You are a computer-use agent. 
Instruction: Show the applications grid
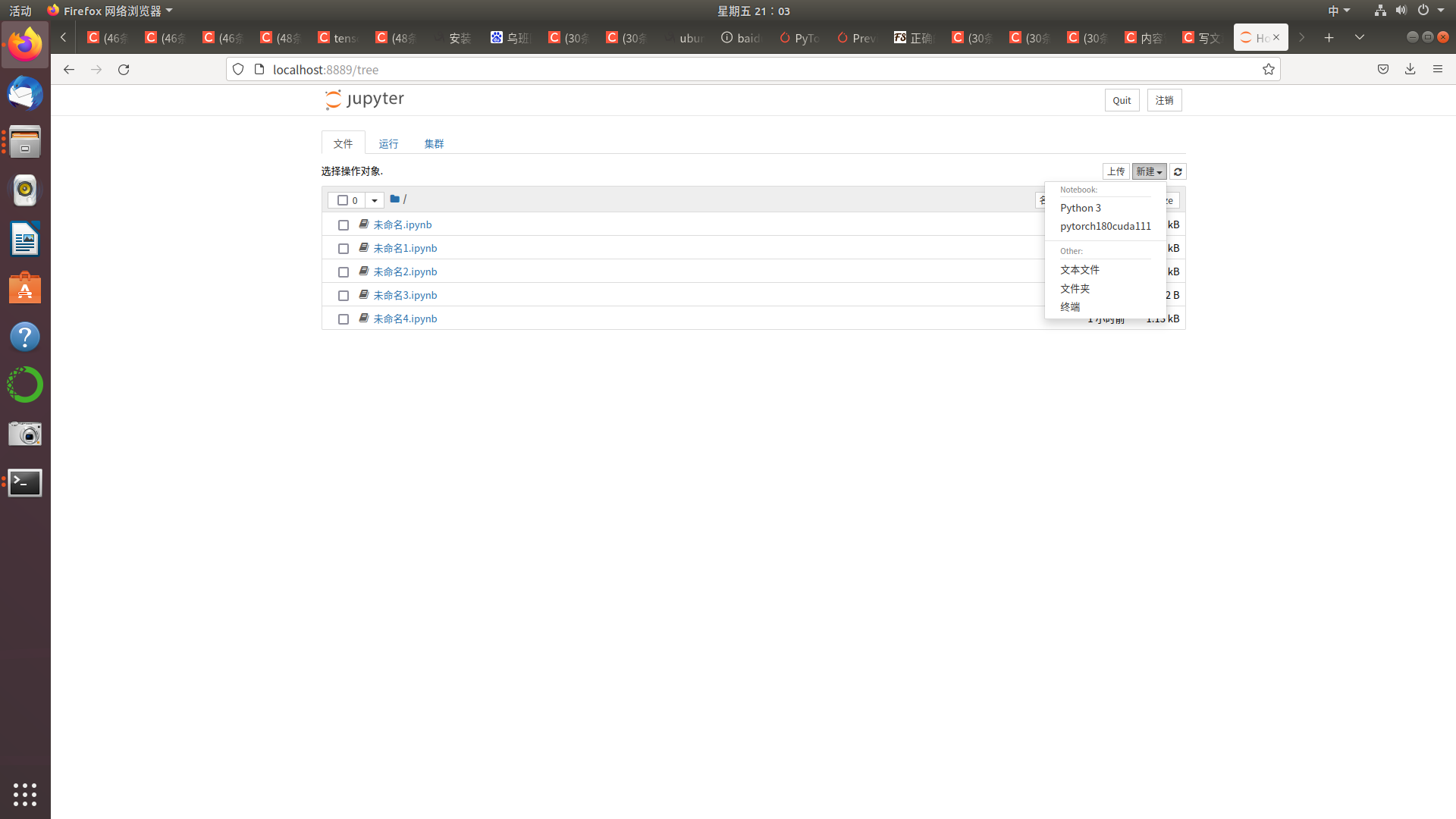pyautogui.click(x=25, y=794)
